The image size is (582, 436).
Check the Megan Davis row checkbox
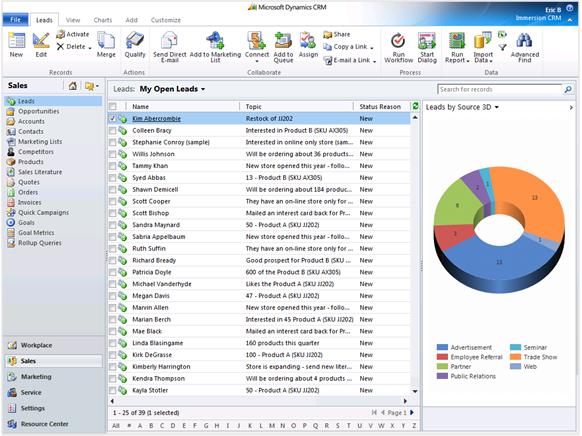112,296
